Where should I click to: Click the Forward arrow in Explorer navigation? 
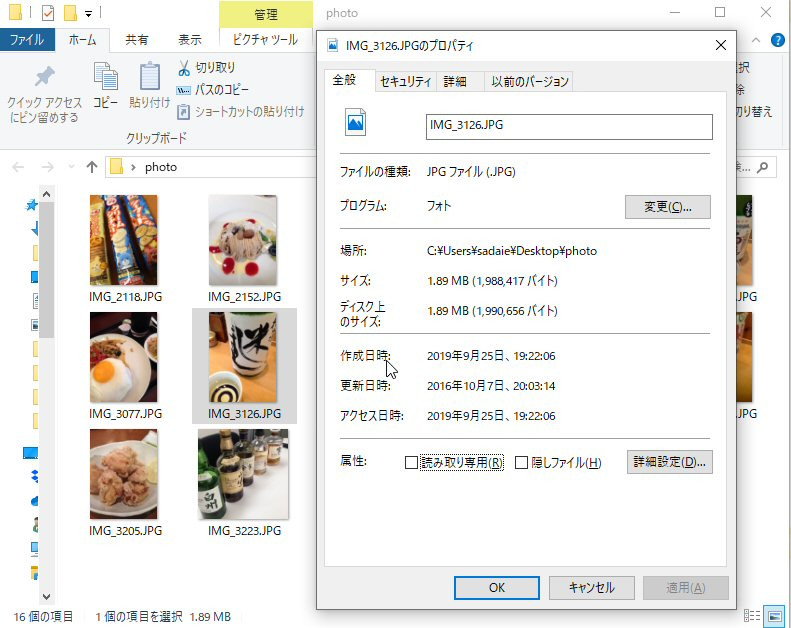click(x=47, y=167)
